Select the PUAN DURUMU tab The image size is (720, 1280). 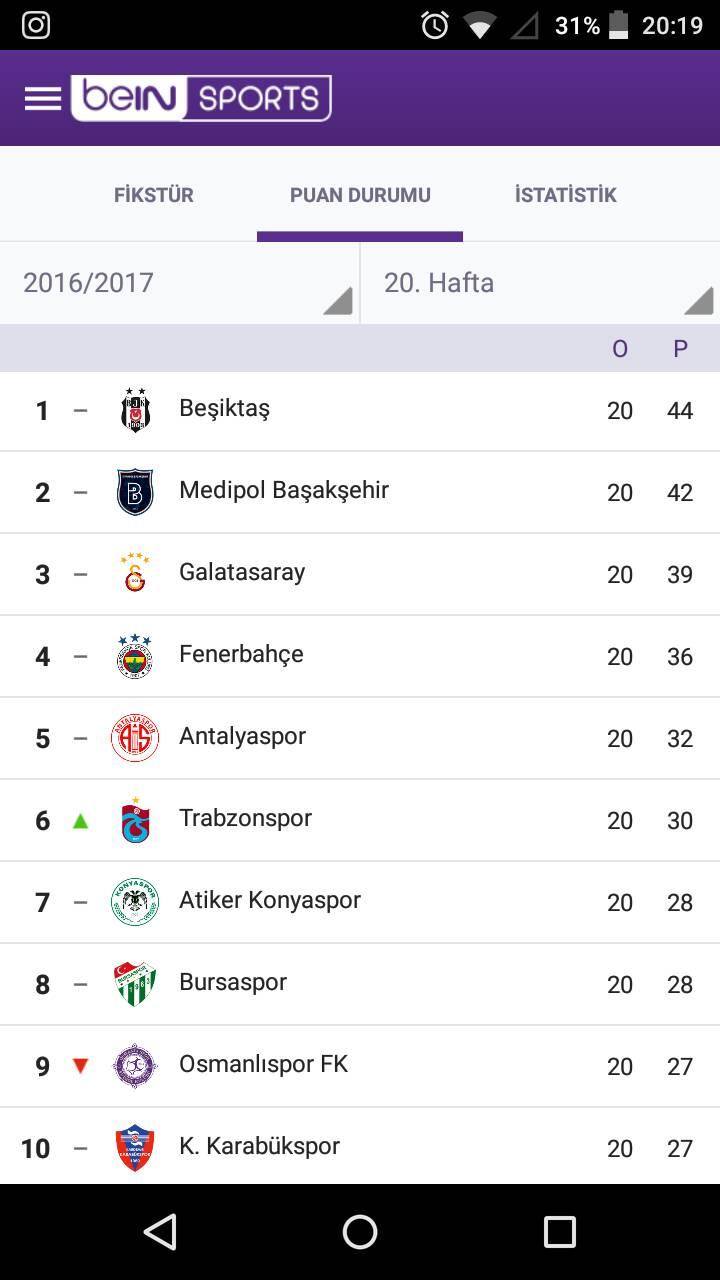pos(360,195)
